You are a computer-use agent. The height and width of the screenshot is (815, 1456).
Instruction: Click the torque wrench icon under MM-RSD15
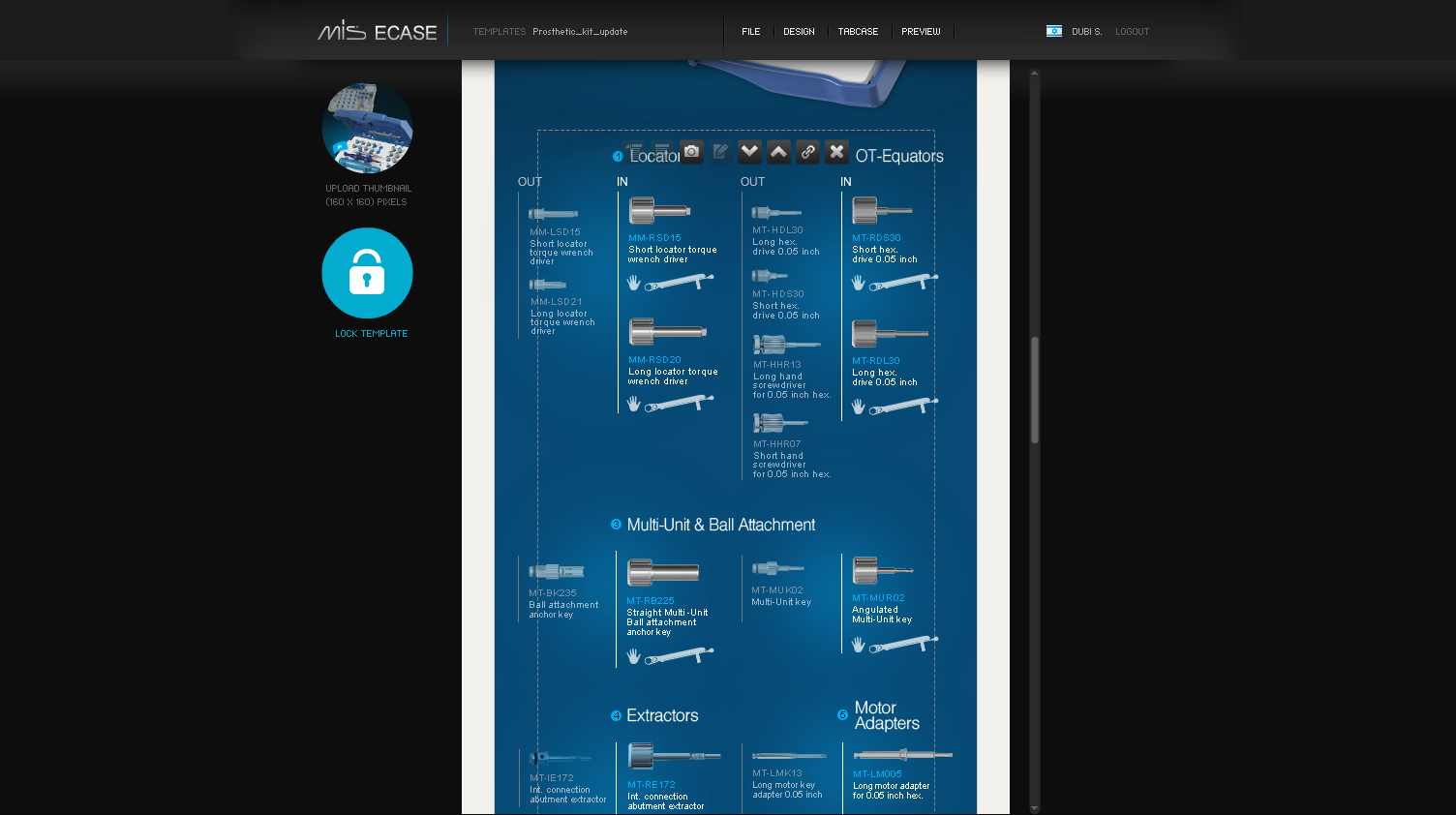(x=680, y=282)
